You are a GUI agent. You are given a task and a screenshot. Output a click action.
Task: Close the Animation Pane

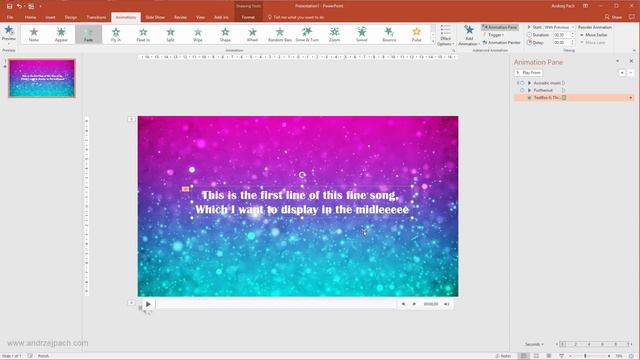pyautogui.click(x=631, y=61)
